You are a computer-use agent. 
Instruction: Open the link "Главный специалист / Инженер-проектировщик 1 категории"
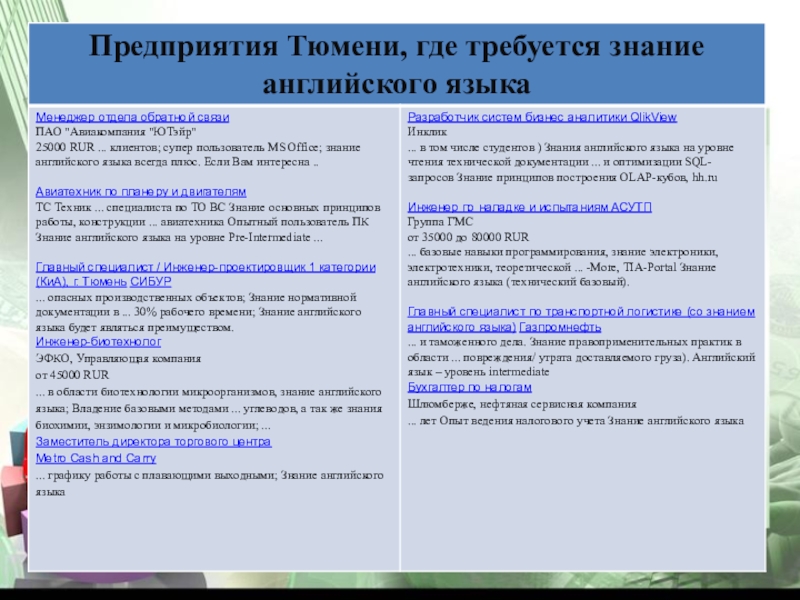[206, 267]
